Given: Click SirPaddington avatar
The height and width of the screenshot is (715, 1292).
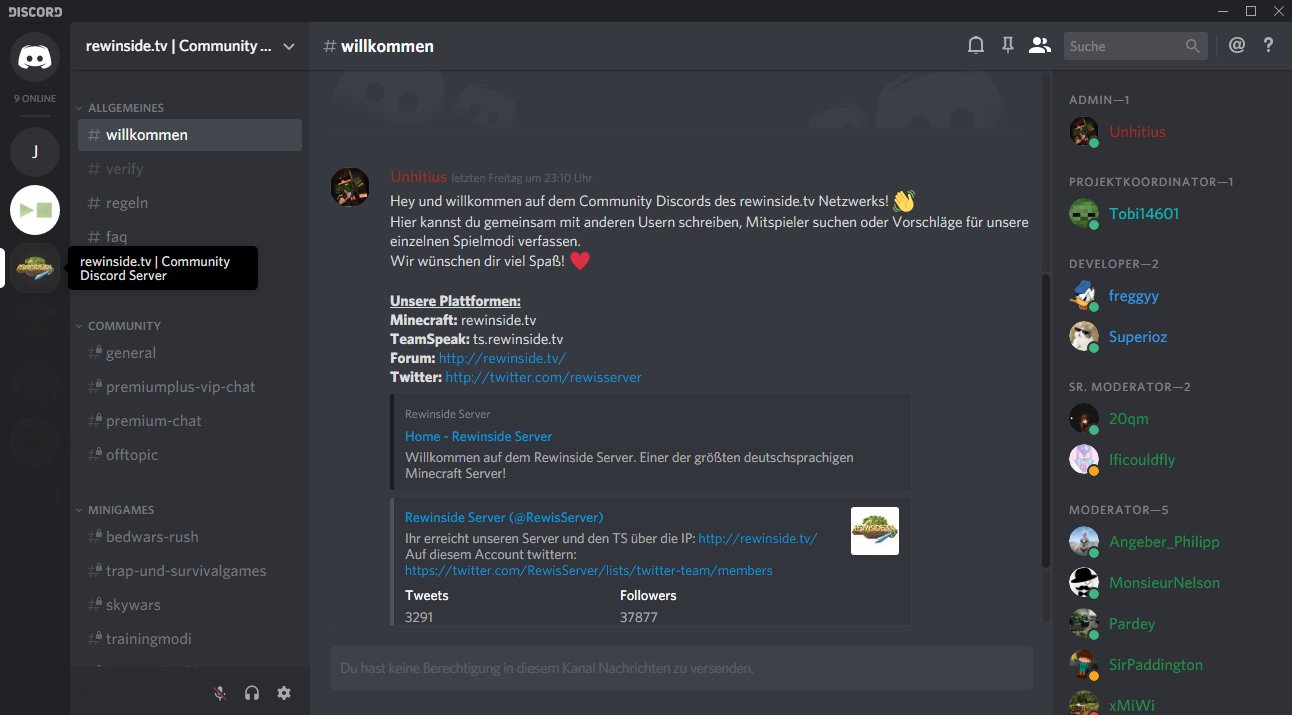Looking at the screenshot, I should [1084, 664].
